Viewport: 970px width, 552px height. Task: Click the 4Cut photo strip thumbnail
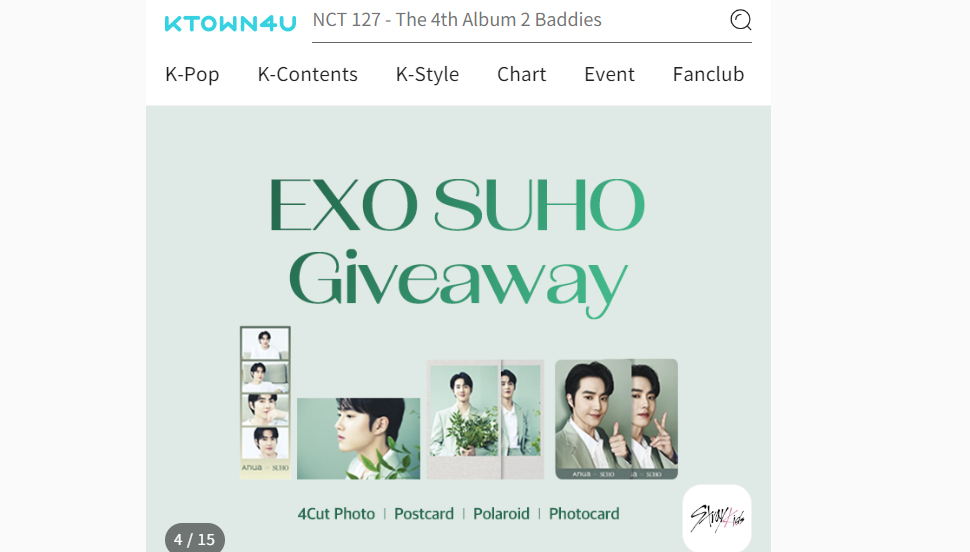(265, 403)
